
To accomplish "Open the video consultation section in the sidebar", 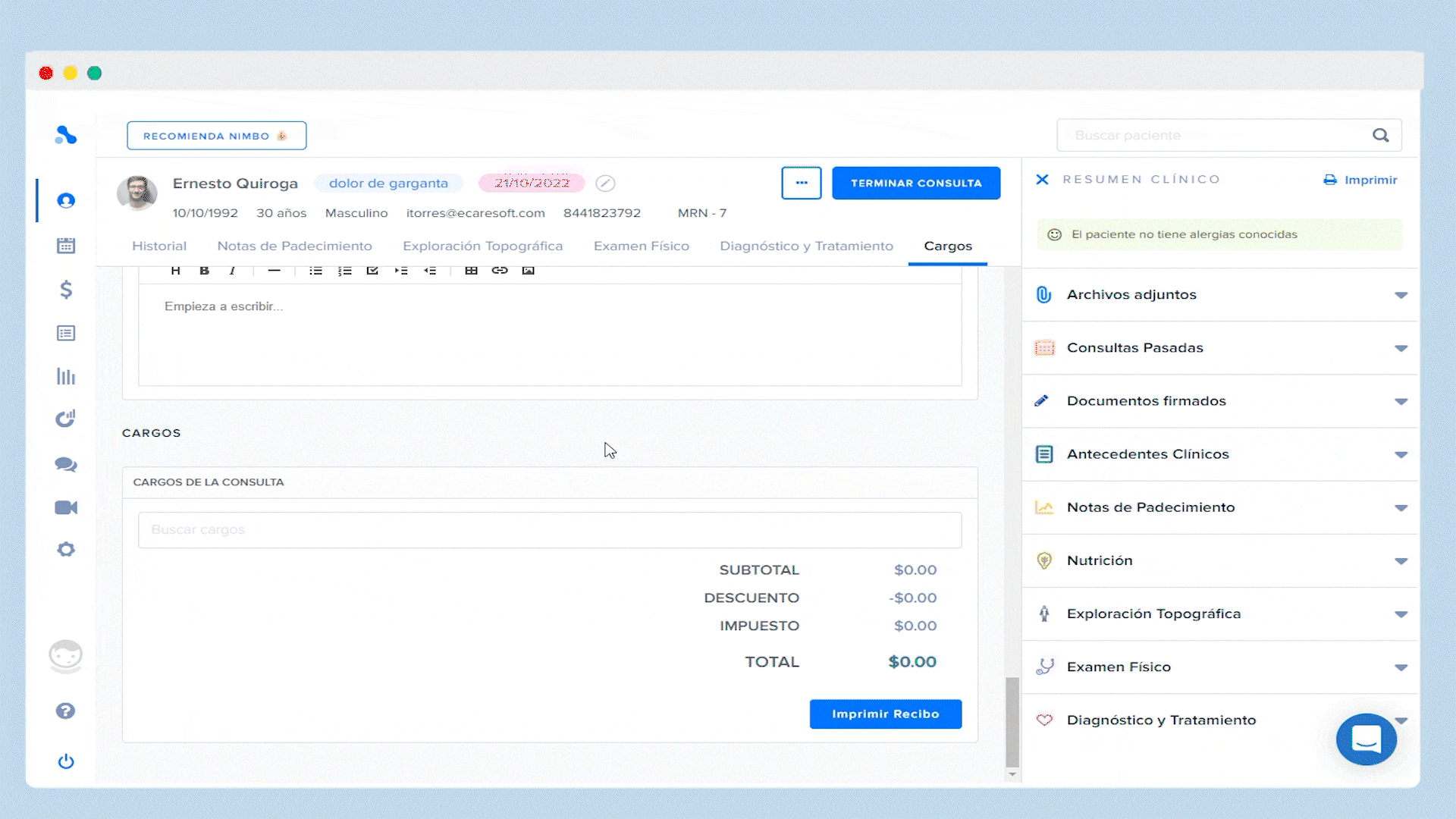I will click(x=66, y=507).
